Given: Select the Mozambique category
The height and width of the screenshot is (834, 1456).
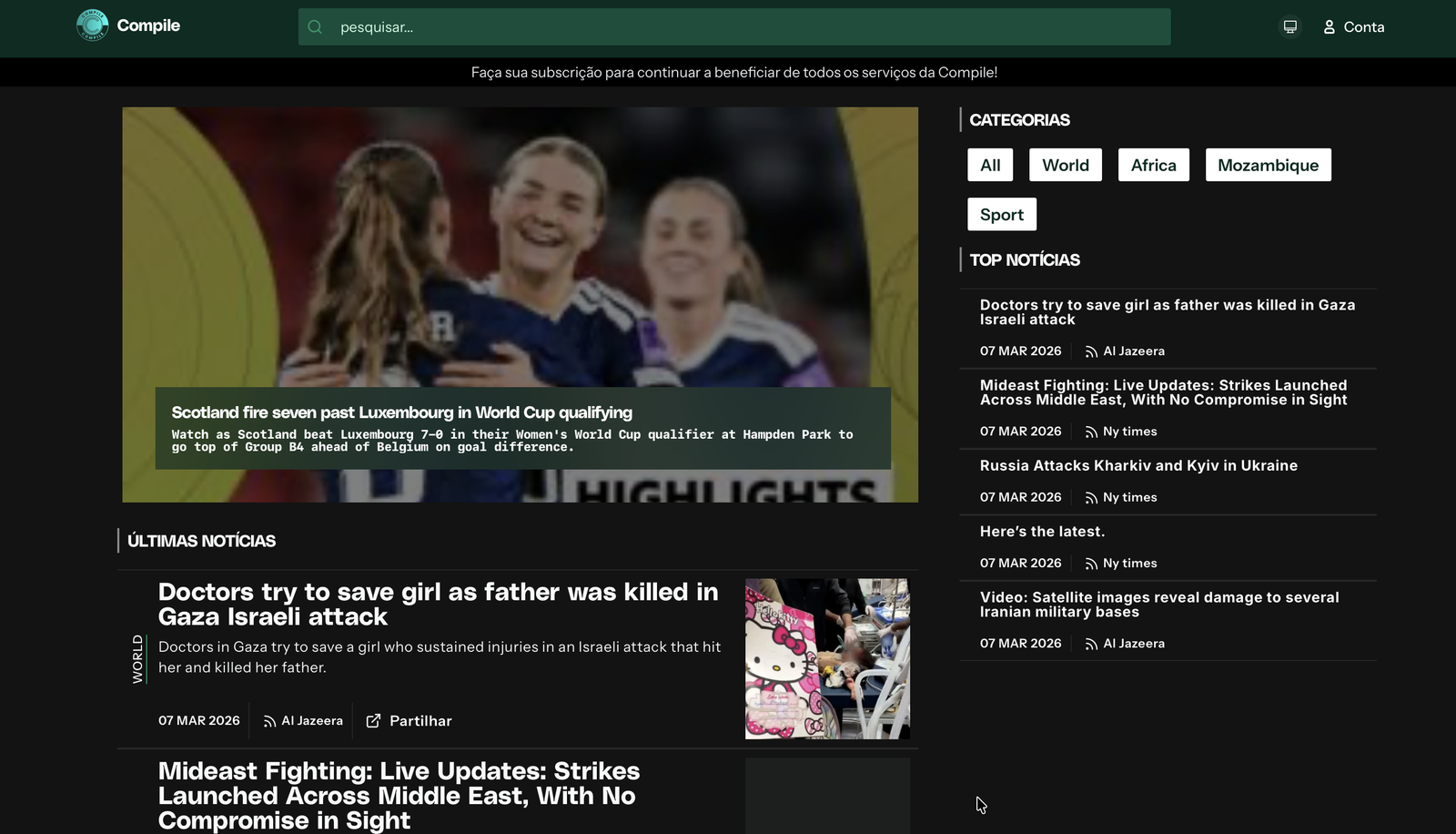Looking at the screenshot, I should click(x=1268, y=165).
